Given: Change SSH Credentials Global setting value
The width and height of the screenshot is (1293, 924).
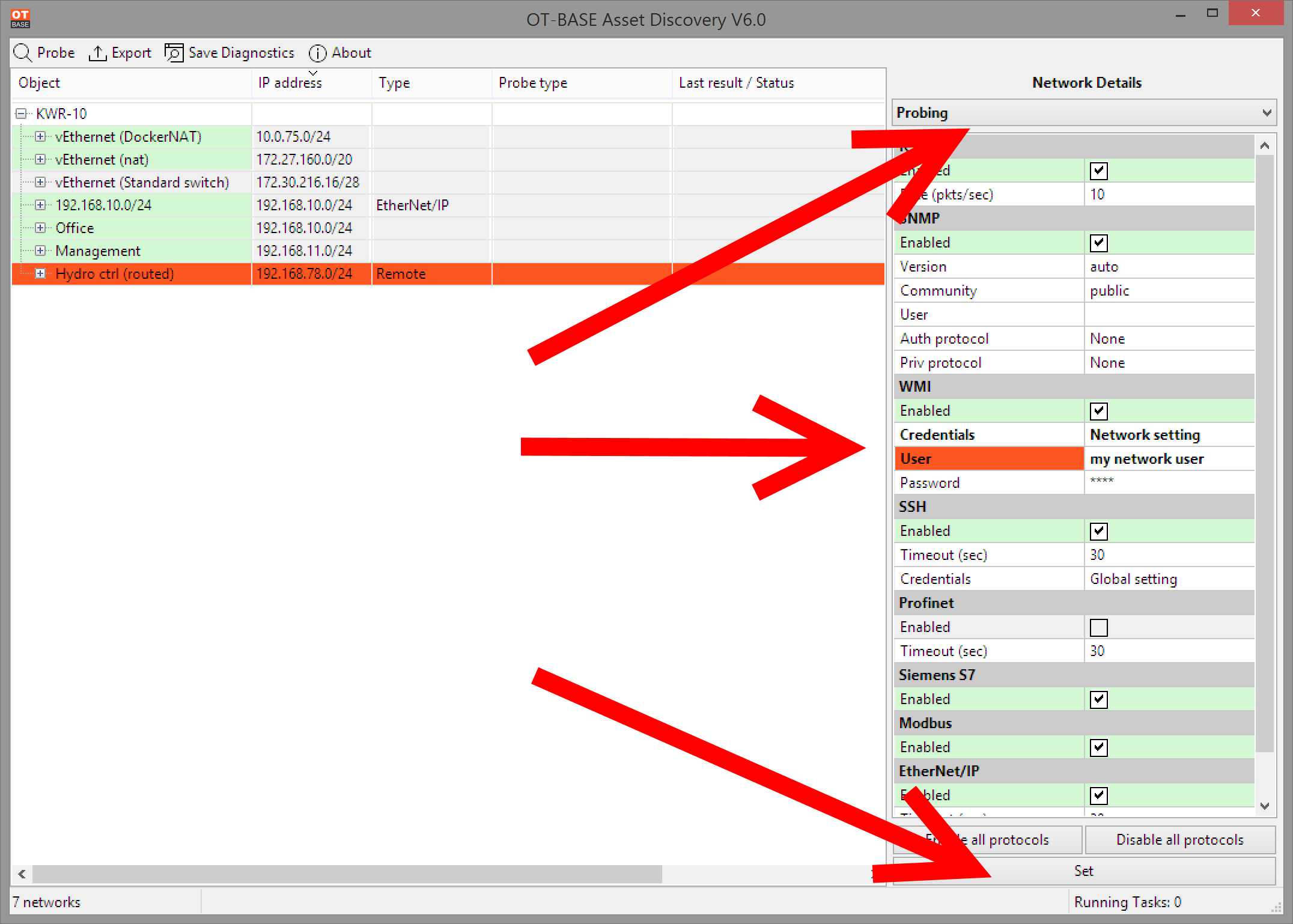Looking at the screenshot, I should point(1169,579).
